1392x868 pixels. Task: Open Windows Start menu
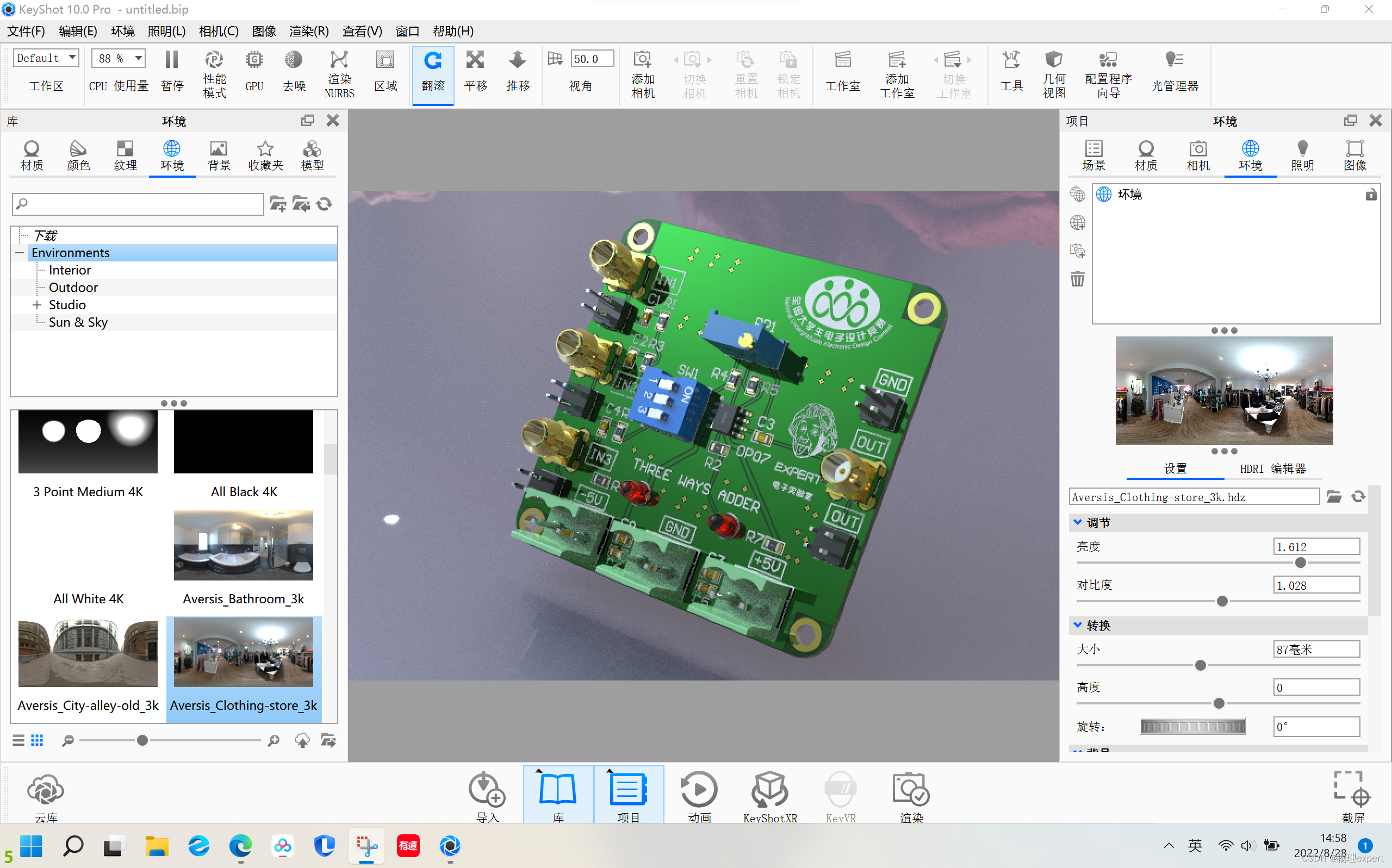(31, 846)
